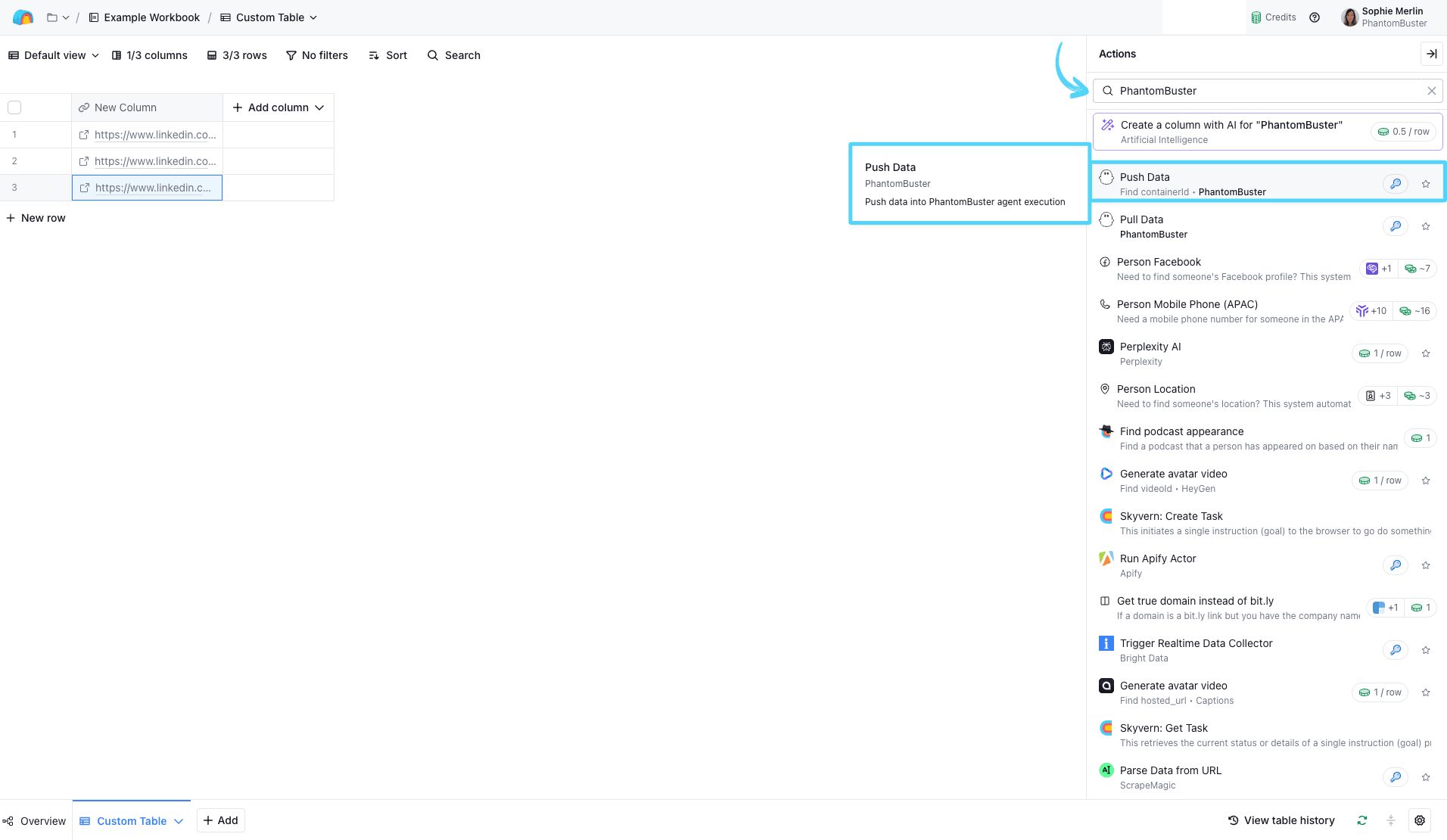Viewport: 1447px width, 840px height.
Task: Add a New row
Action: pos(36,218)
